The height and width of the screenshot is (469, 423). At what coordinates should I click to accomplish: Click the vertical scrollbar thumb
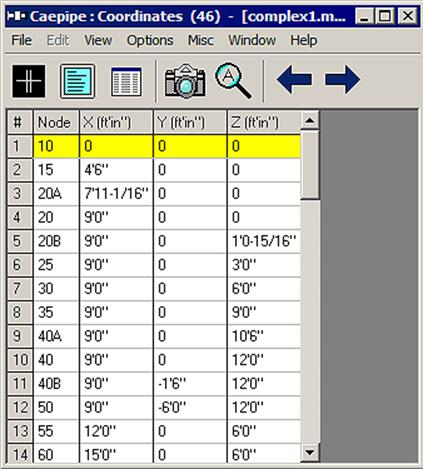pos(310,164)
